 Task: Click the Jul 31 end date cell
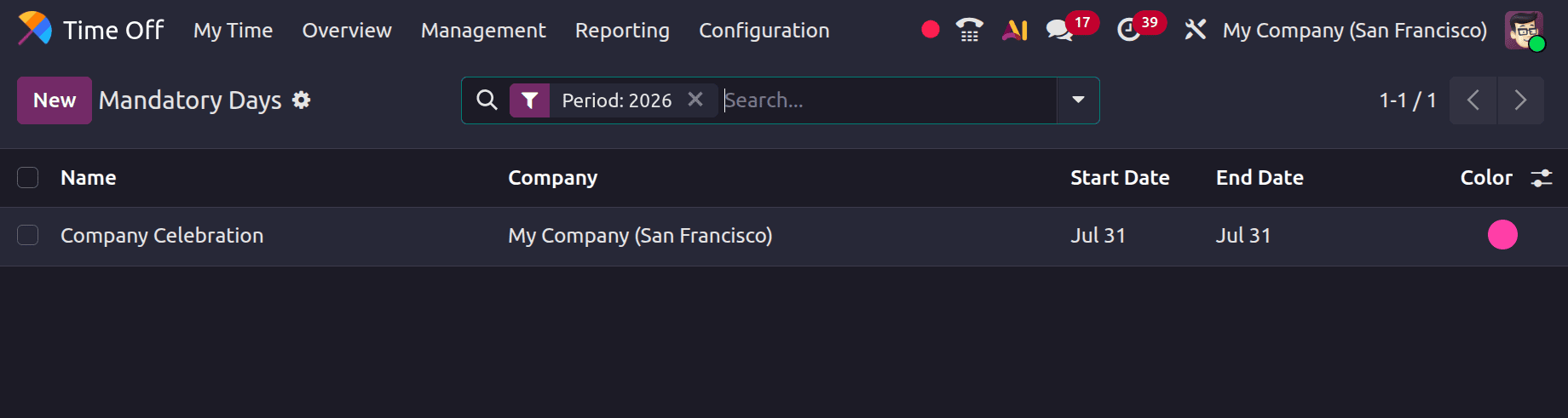[x=1243, y=236]
